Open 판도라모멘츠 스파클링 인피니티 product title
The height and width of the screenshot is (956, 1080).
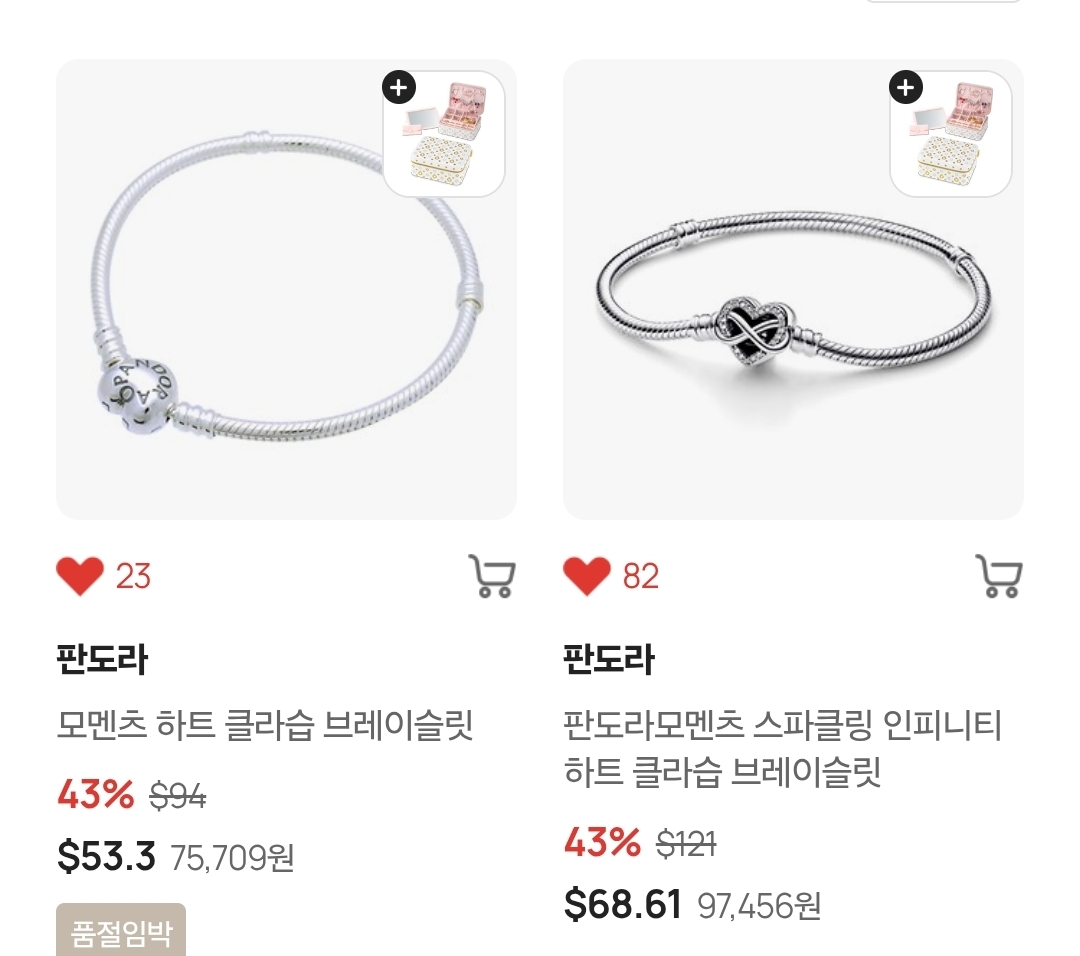pyautogui.click(x=782, y=748)
